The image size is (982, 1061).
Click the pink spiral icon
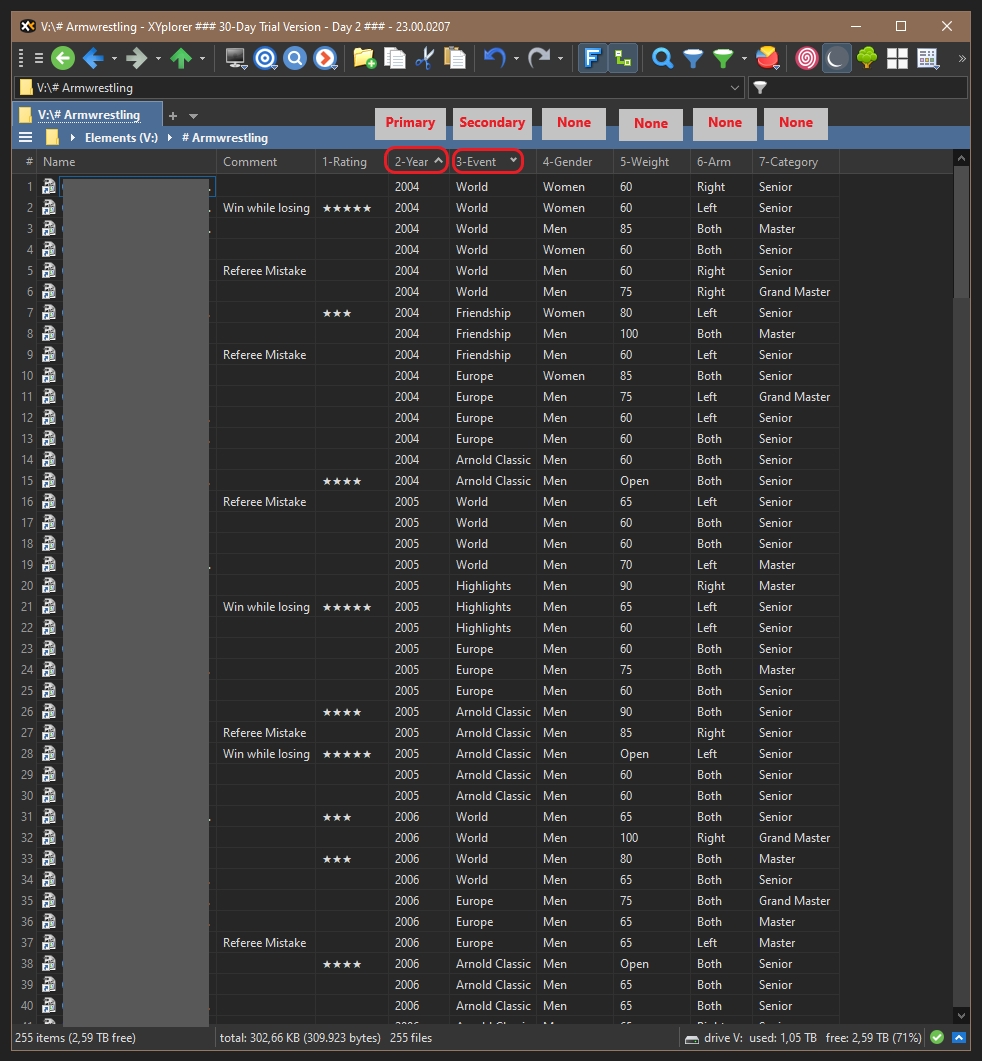806,59
